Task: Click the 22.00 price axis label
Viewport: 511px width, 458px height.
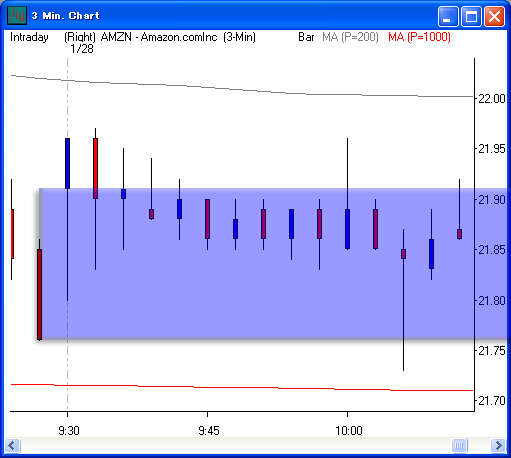Action: 492,99
